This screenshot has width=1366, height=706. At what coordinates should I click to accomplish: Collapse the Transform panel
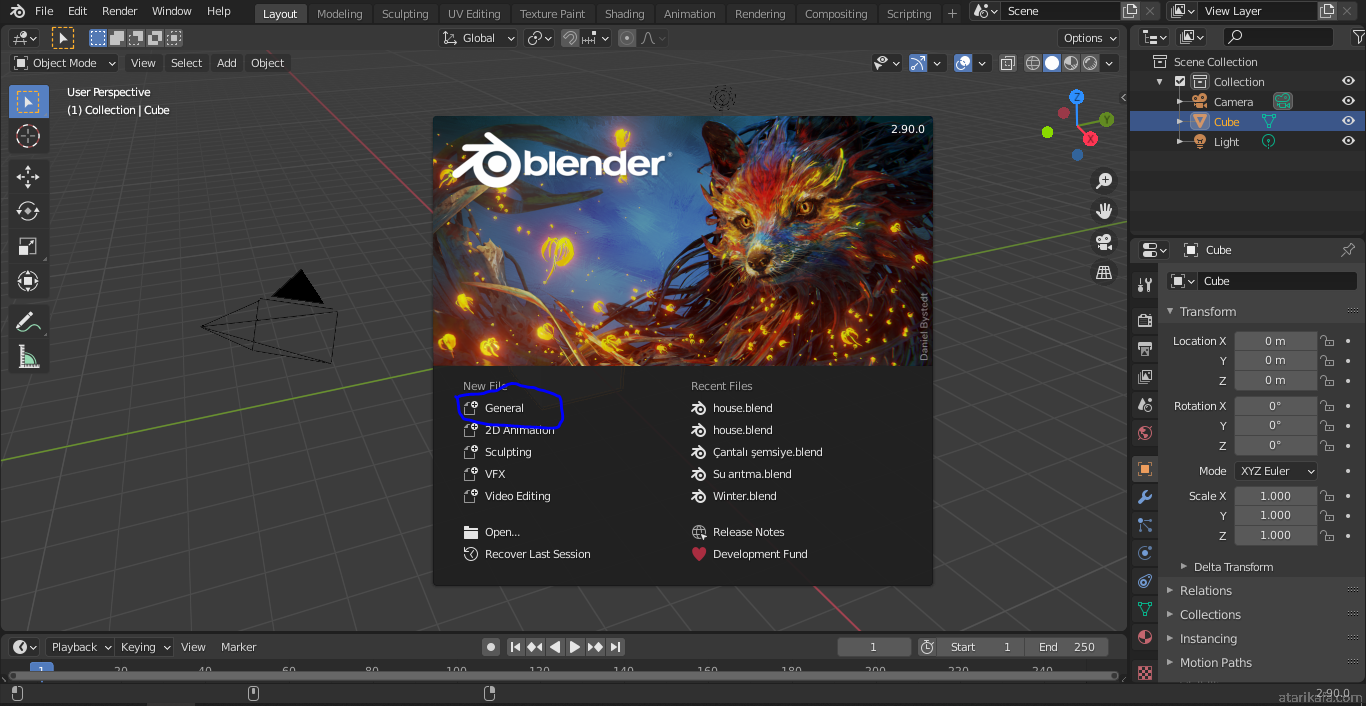(x=1207, y=312)
